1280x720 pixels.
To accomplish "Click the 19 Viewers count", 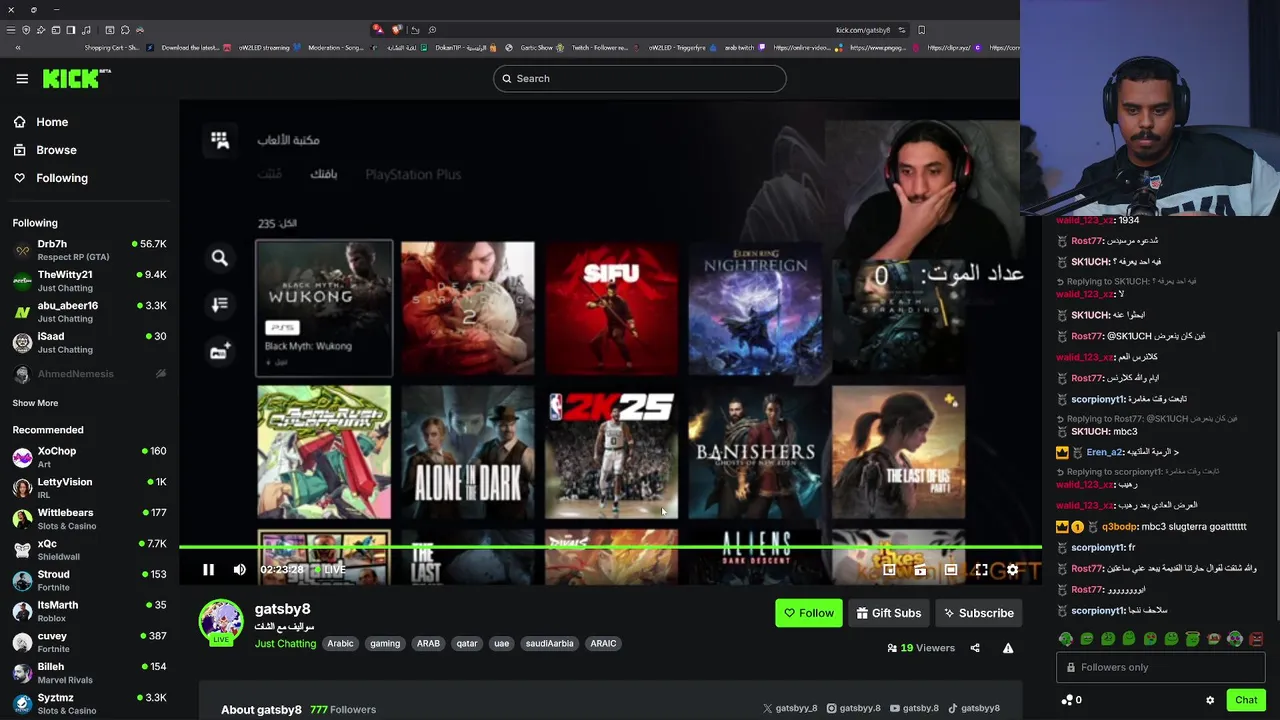I will pyautogui.click(x=921, y=648).
